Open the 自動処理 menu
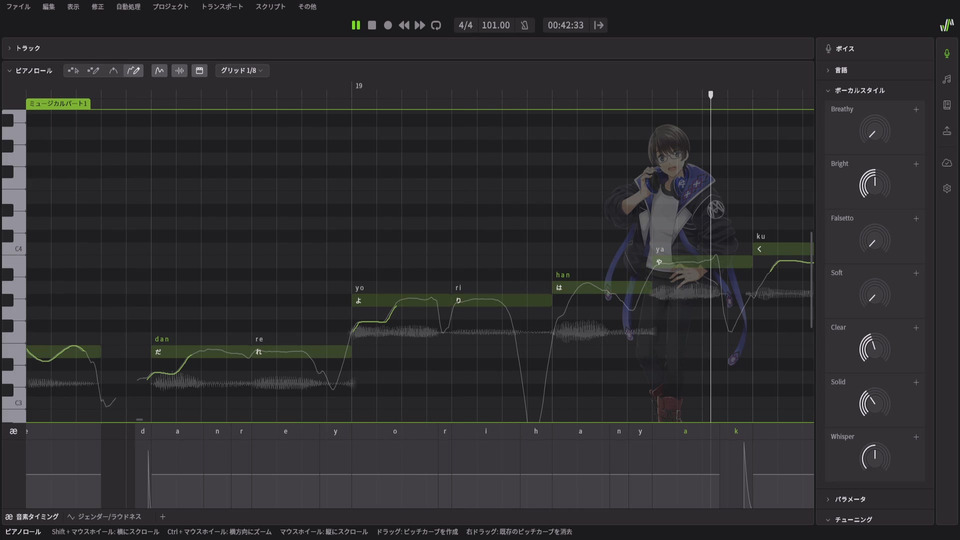The height and width of the screenshot is (540, 960). (x=129, y=7)
